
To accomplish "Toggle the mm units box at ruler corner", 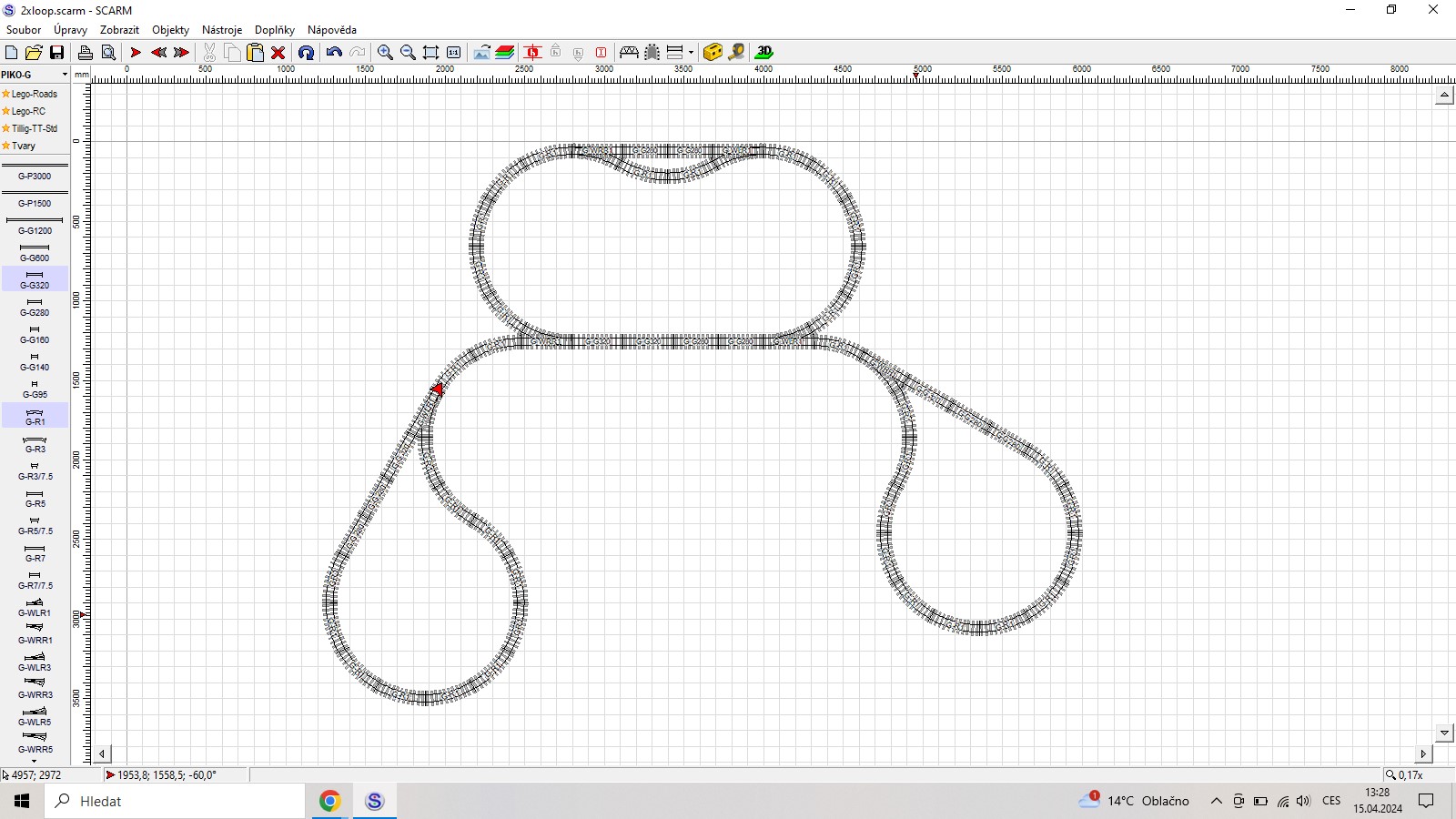I will pos(82,75).
